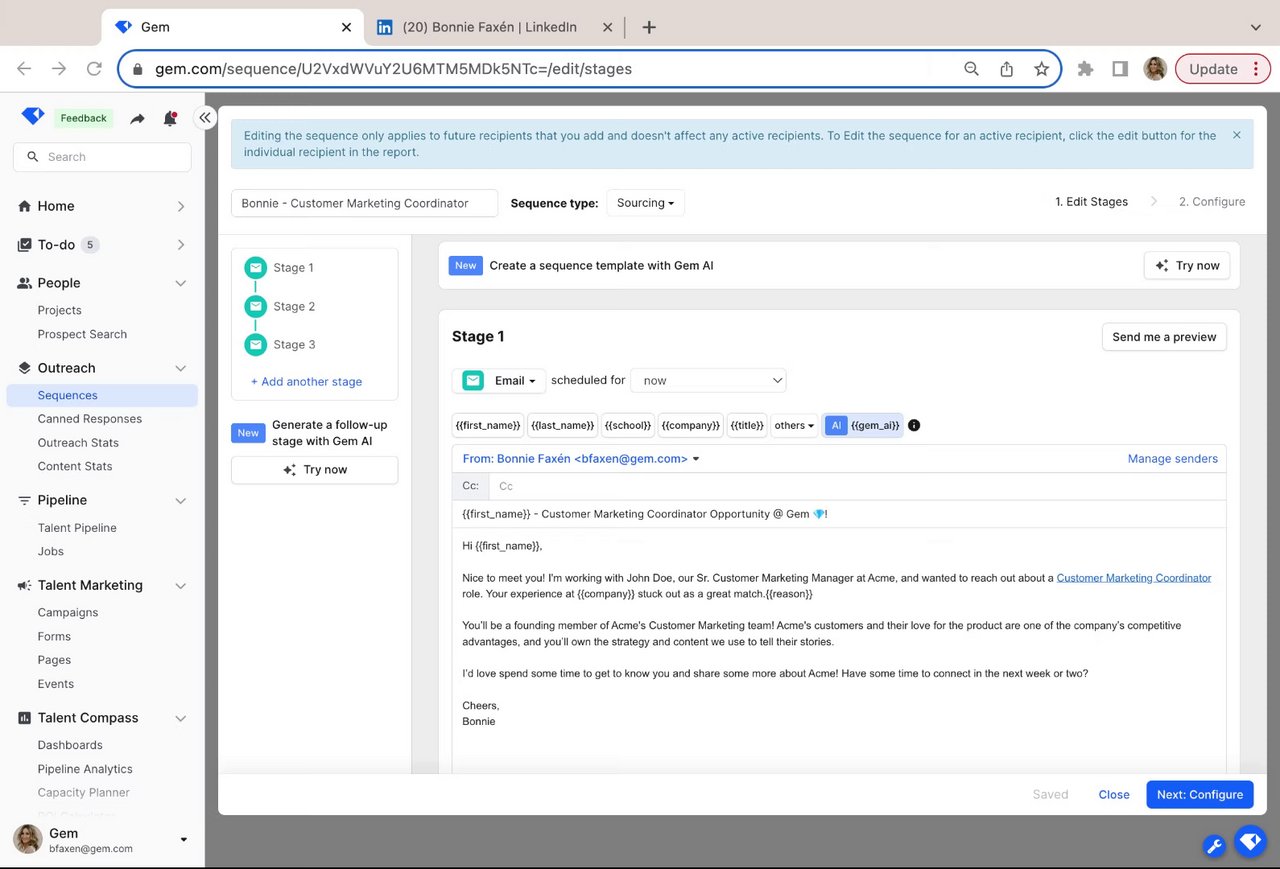Reload the page
The image size is (1280, 869).
tap(94, 69)
